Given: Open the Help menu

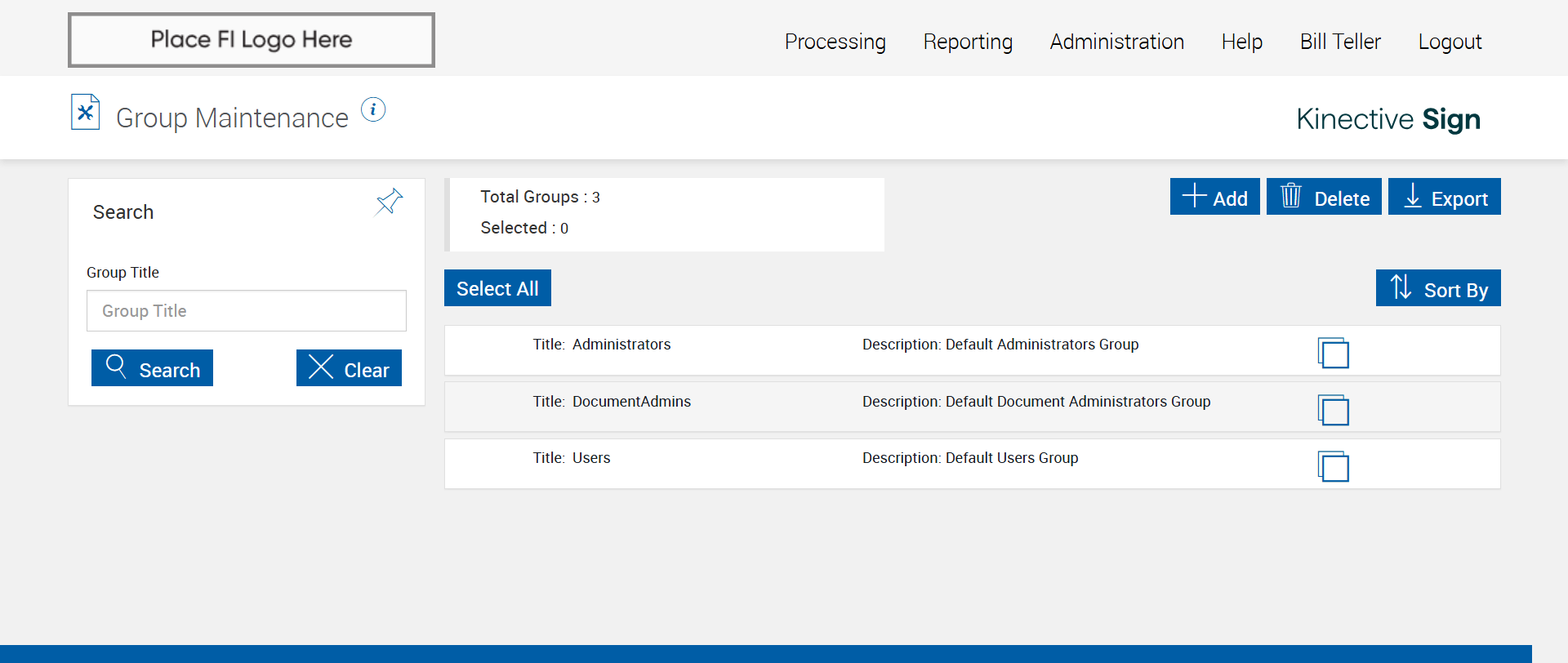Looking at the screenshot, I should (x=1241, y=42).
